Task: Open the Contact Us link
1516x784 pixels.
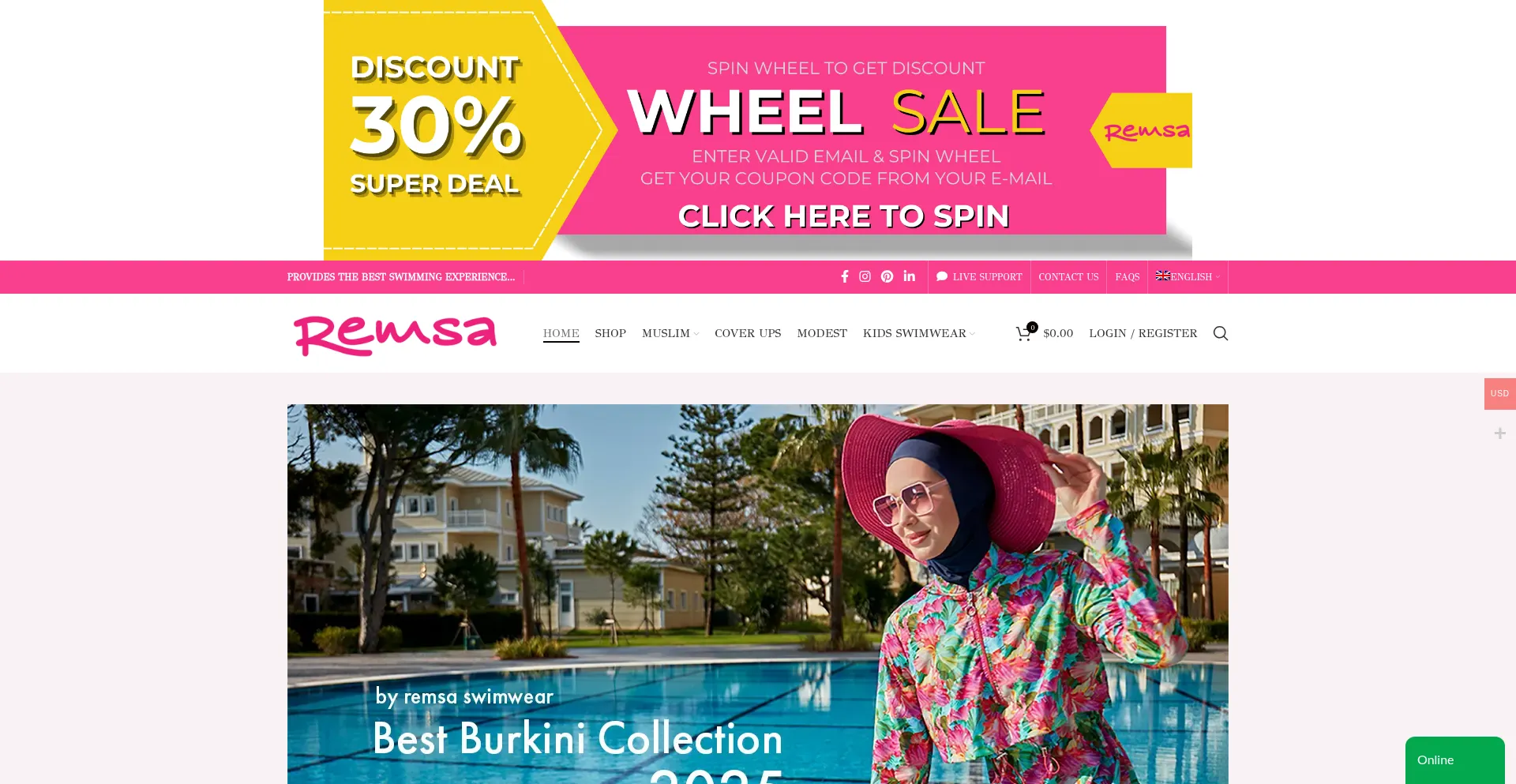Action: (x=1068, y=277)
